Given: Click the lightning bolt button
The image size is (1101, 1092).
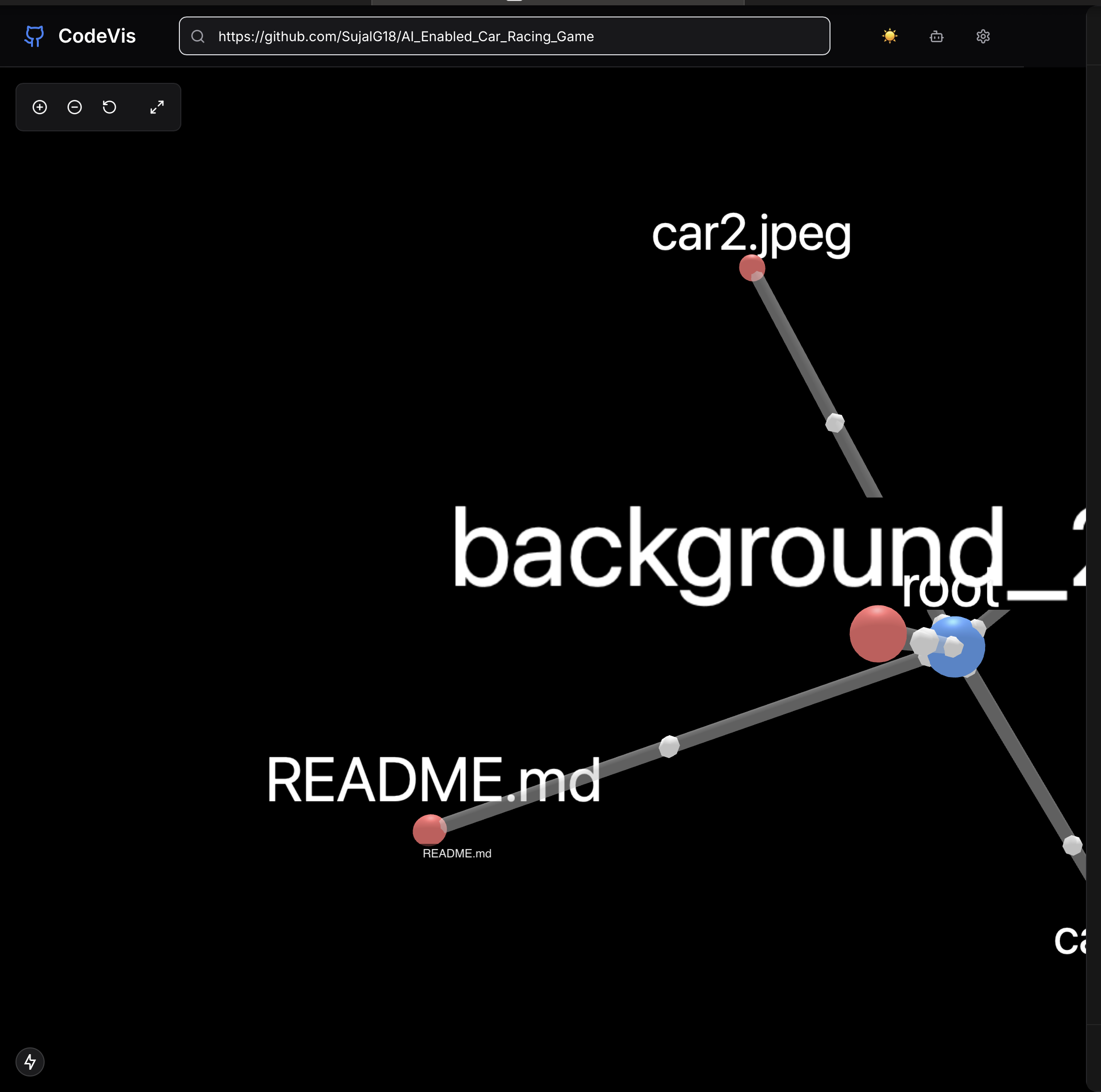Looking at the screenshot, I should click(30, 1062).
